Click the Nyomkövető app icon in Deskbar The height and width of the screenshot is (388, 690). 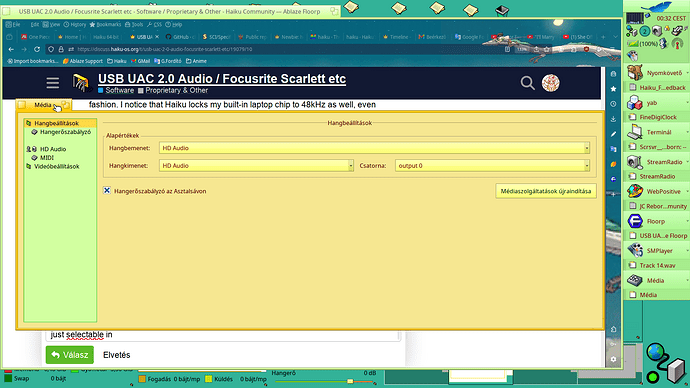pyautogui.click(x=635, y=73)
